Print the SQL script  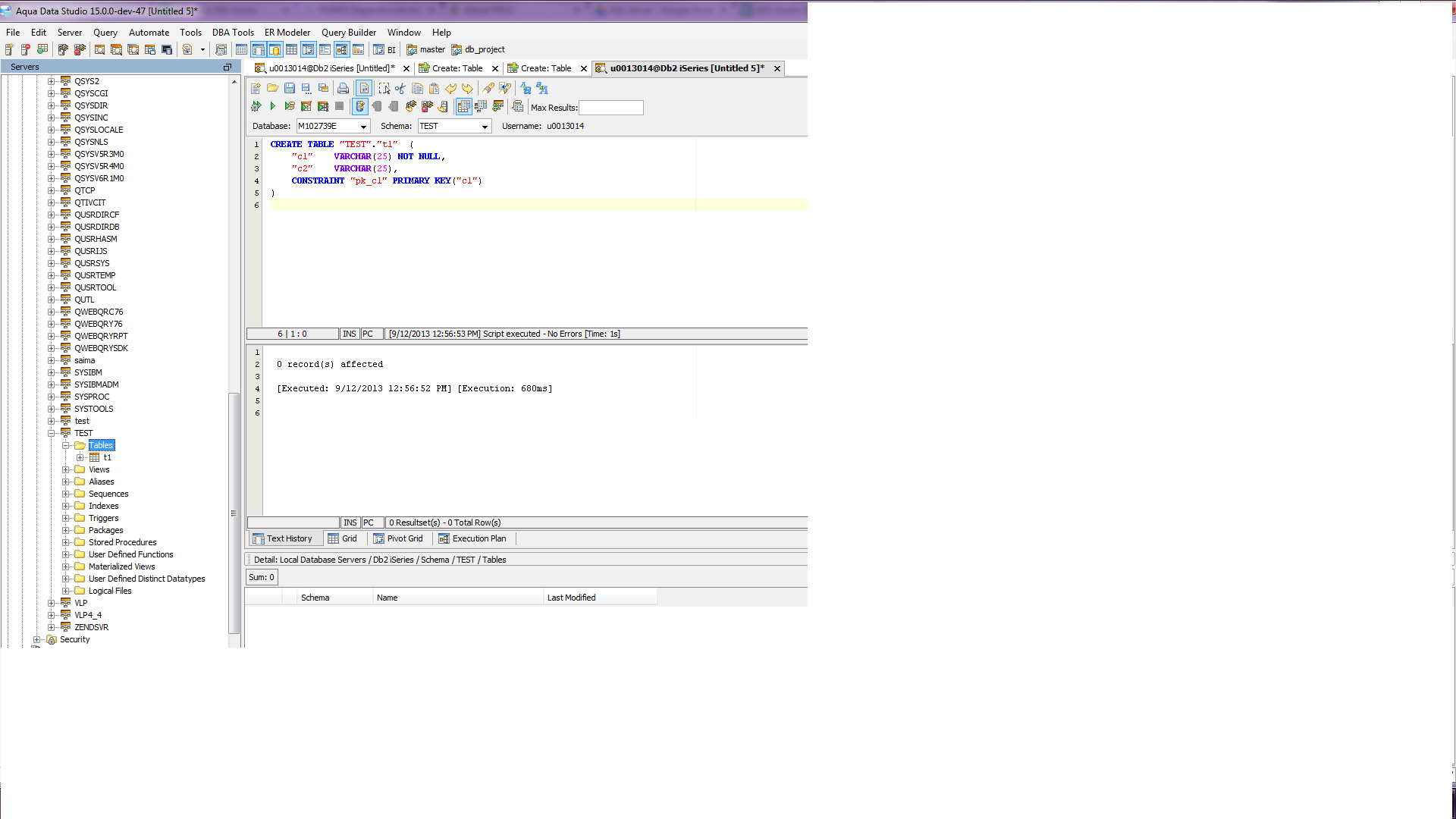pos(343,89)
